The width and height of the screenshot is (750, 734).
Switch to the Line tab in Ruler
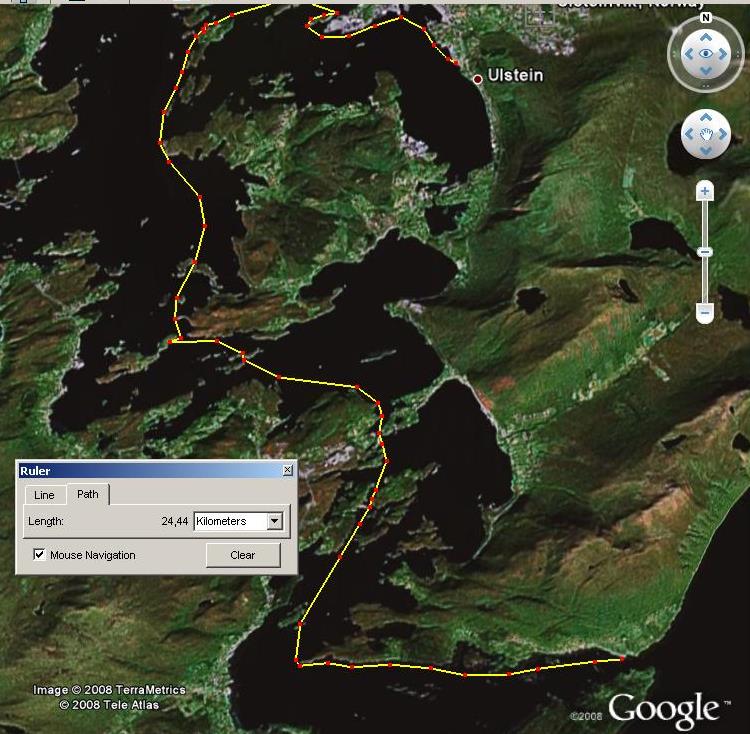pos(44,495)
